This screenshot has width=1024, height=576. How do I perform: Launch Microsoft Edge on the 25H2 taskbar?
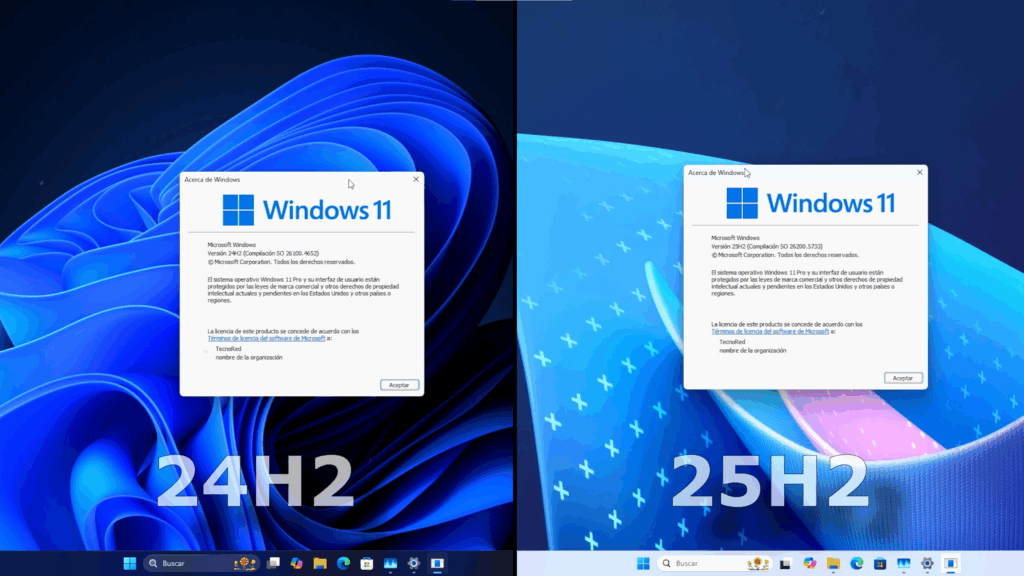pyautogui.click(x=857, y=563)
